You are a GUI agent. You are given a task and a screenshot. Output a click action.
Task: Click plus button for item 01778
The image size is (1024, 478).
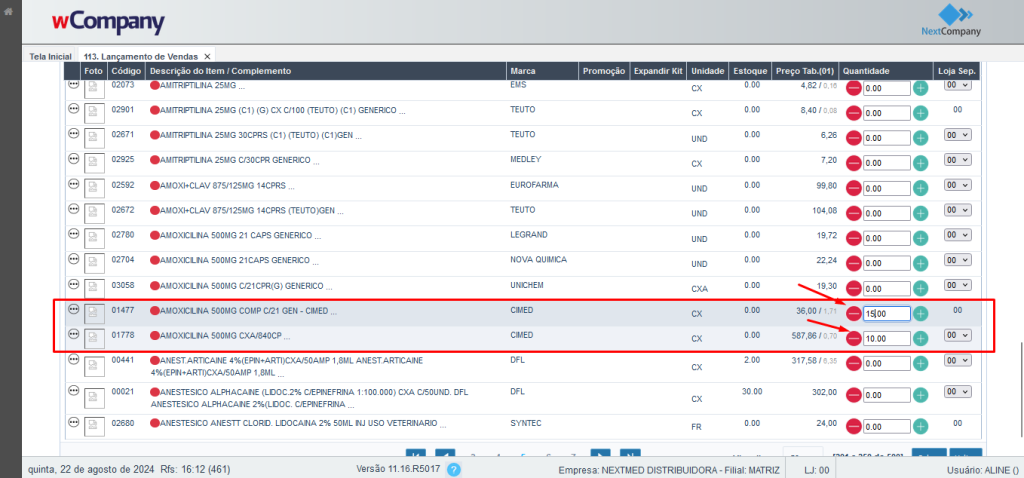[920, 338]
